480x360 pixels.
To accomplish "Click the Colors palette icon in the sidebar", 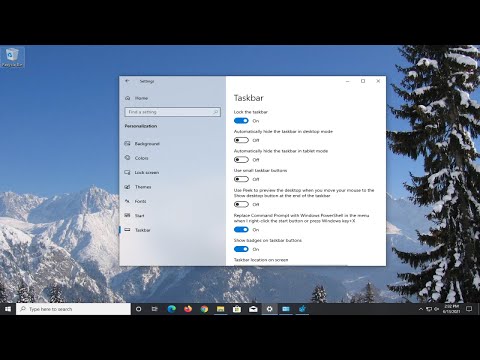I will (x=127, y=158).
